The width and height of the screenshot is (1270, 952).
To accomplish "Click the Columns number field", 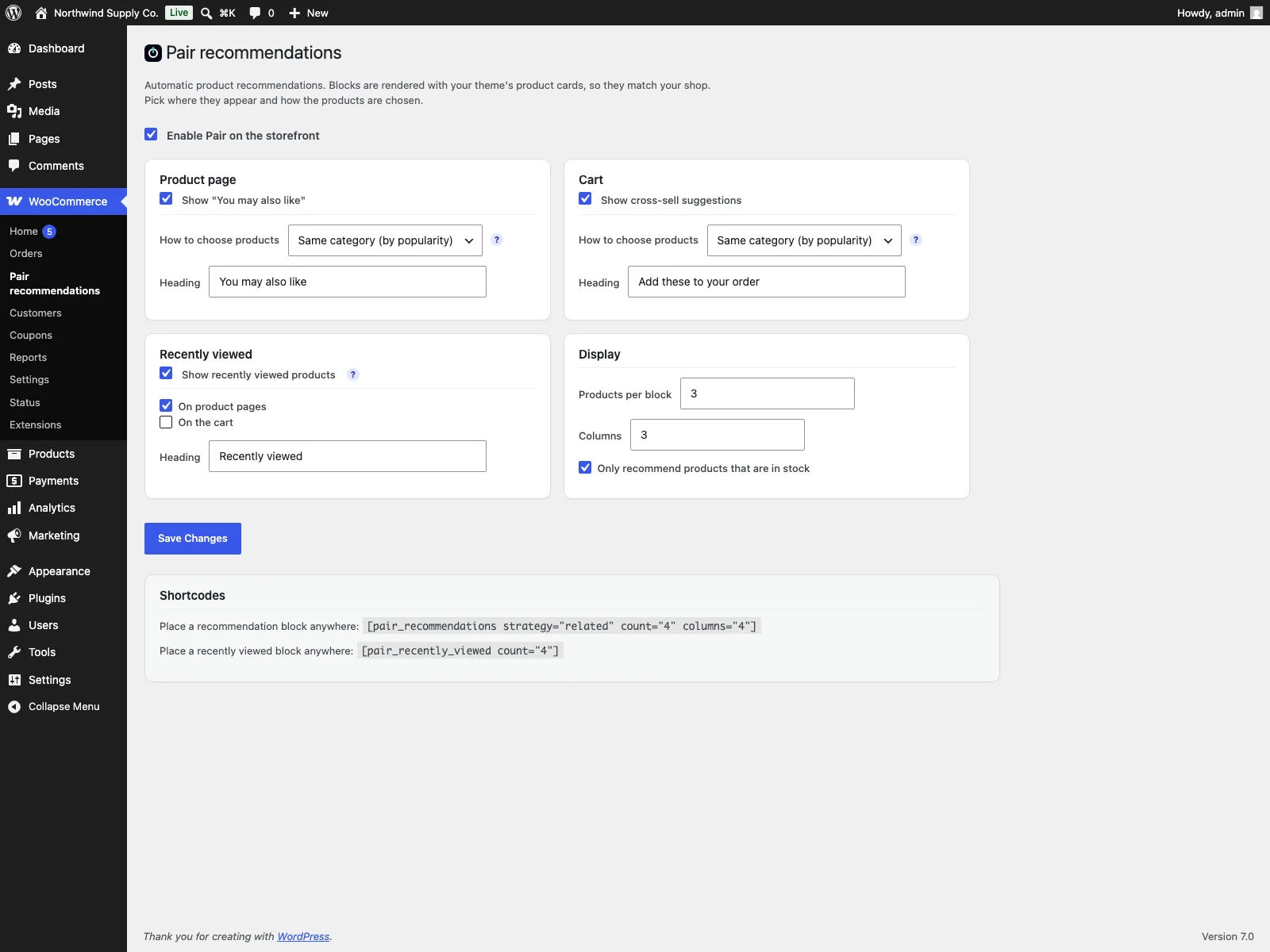I will click(718, 435).
